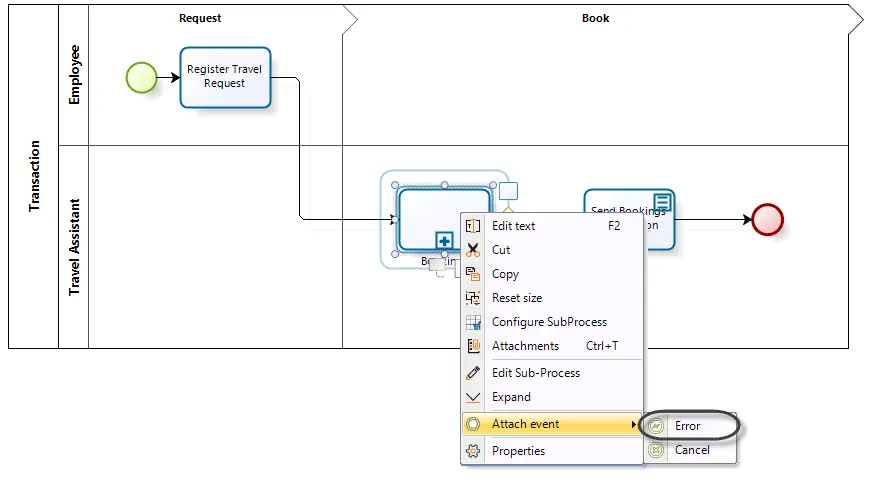Click the Cancel event icon in submenu

[656, 450]
